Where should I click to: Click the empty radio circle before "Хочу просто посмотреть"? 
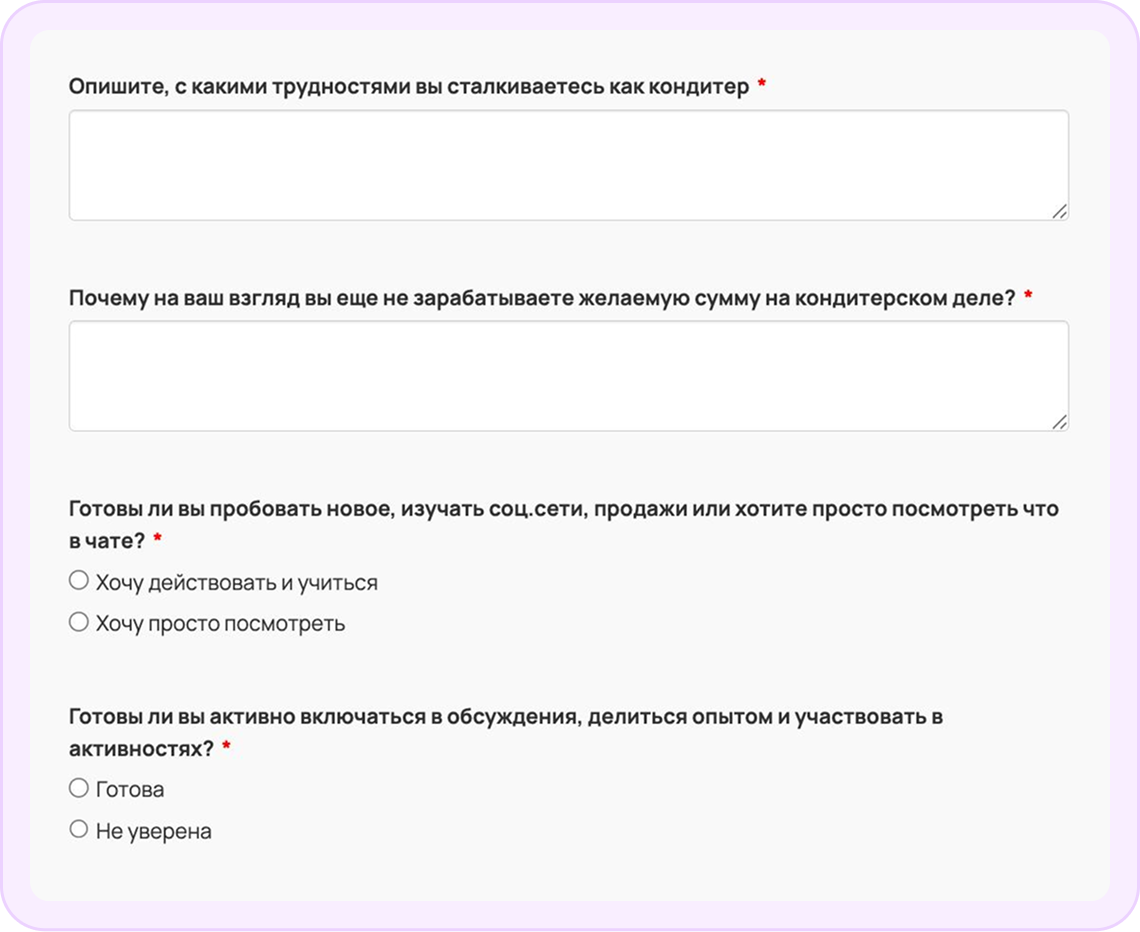pos(77,620)
